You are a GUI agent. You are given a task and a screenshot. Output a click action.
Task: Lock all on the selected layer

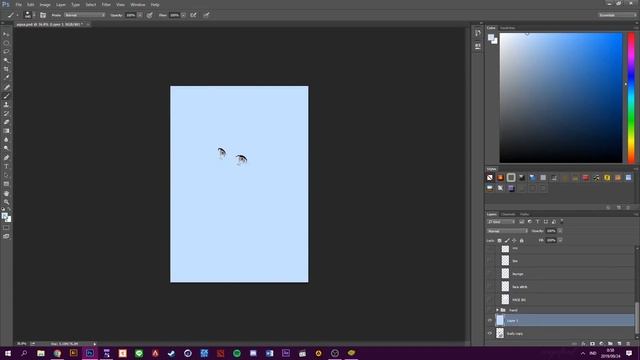[x=522, y=240]
